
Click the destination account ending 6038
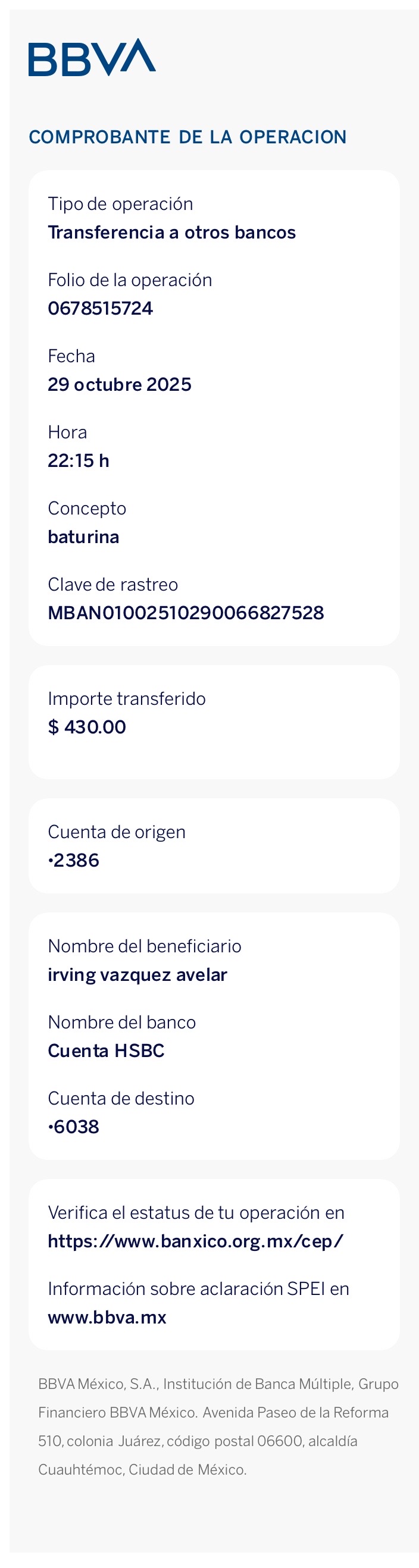74,1126
